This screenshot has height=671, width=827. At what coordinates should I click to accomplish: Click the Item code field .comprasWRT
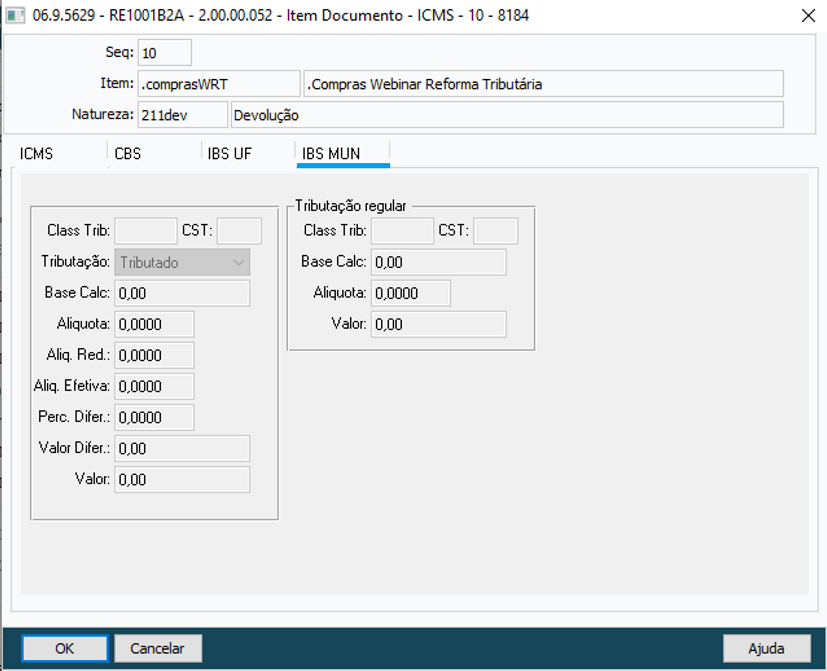[x=219, y=84]
